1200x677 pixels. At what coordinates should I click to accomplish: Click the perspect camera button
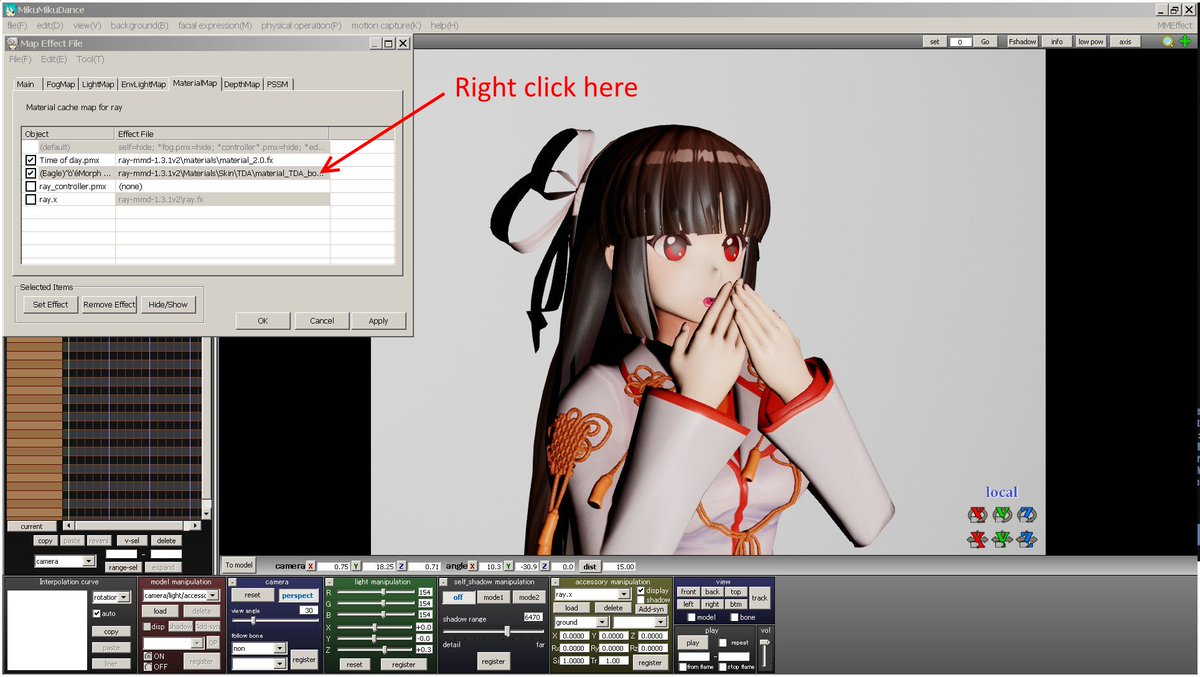[x=297, y=595]
